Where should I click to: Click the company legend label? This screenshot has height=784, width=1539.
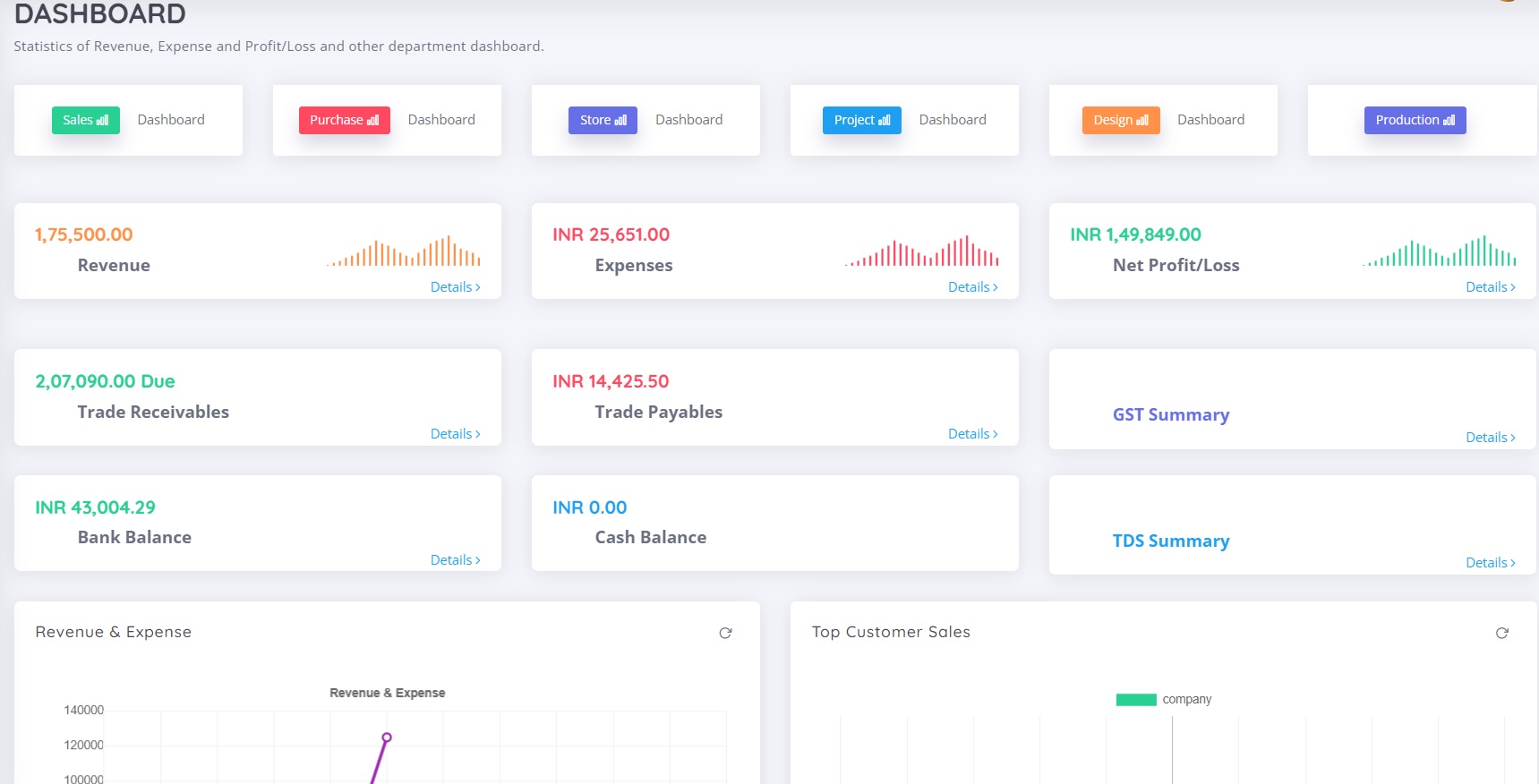pyautogui.click(x=1186, y=699)
